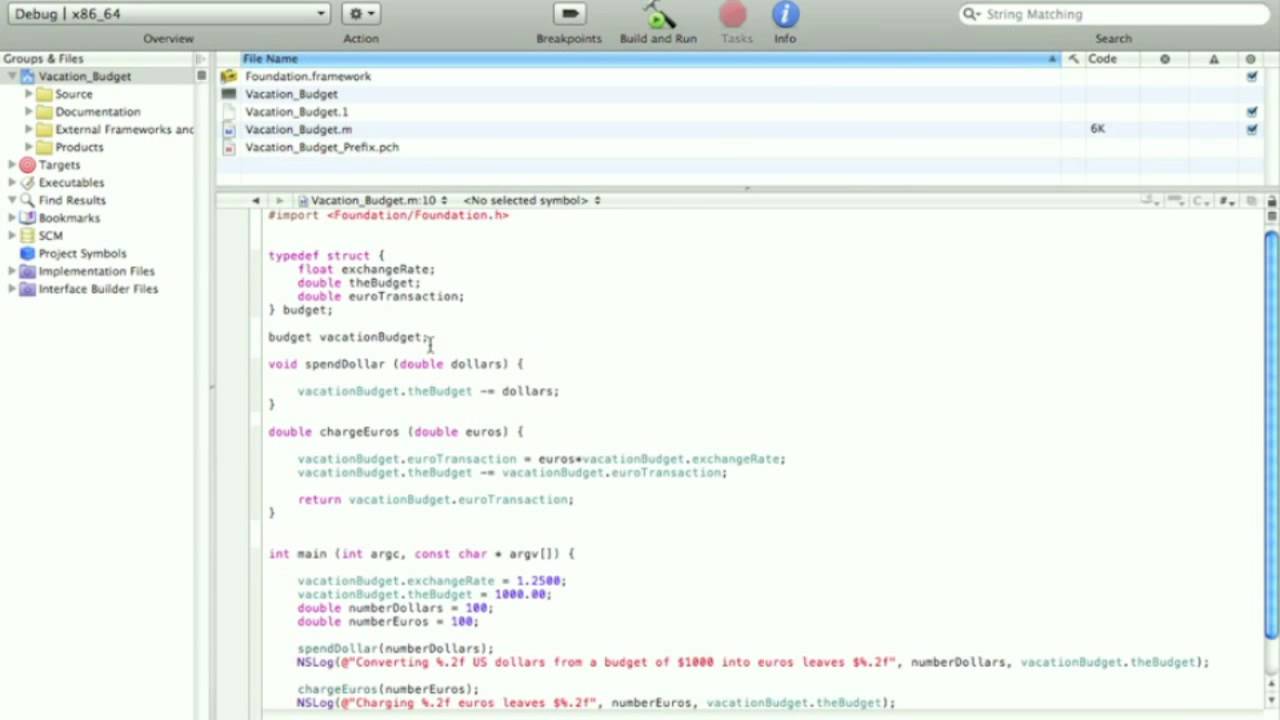This screenshot has width=1280, height=720.
Task: Click the 6K code size cell
Action: (x=1098, y=129)
